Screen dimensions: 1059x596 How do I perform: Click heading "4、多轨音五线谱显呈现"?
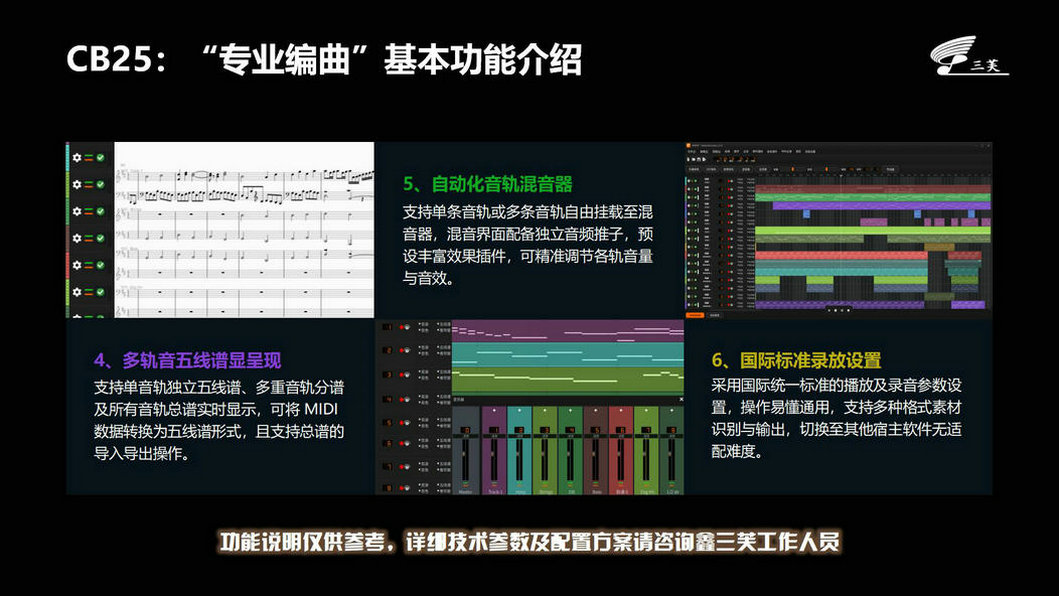pyautogui.click(x=187, y=360)
